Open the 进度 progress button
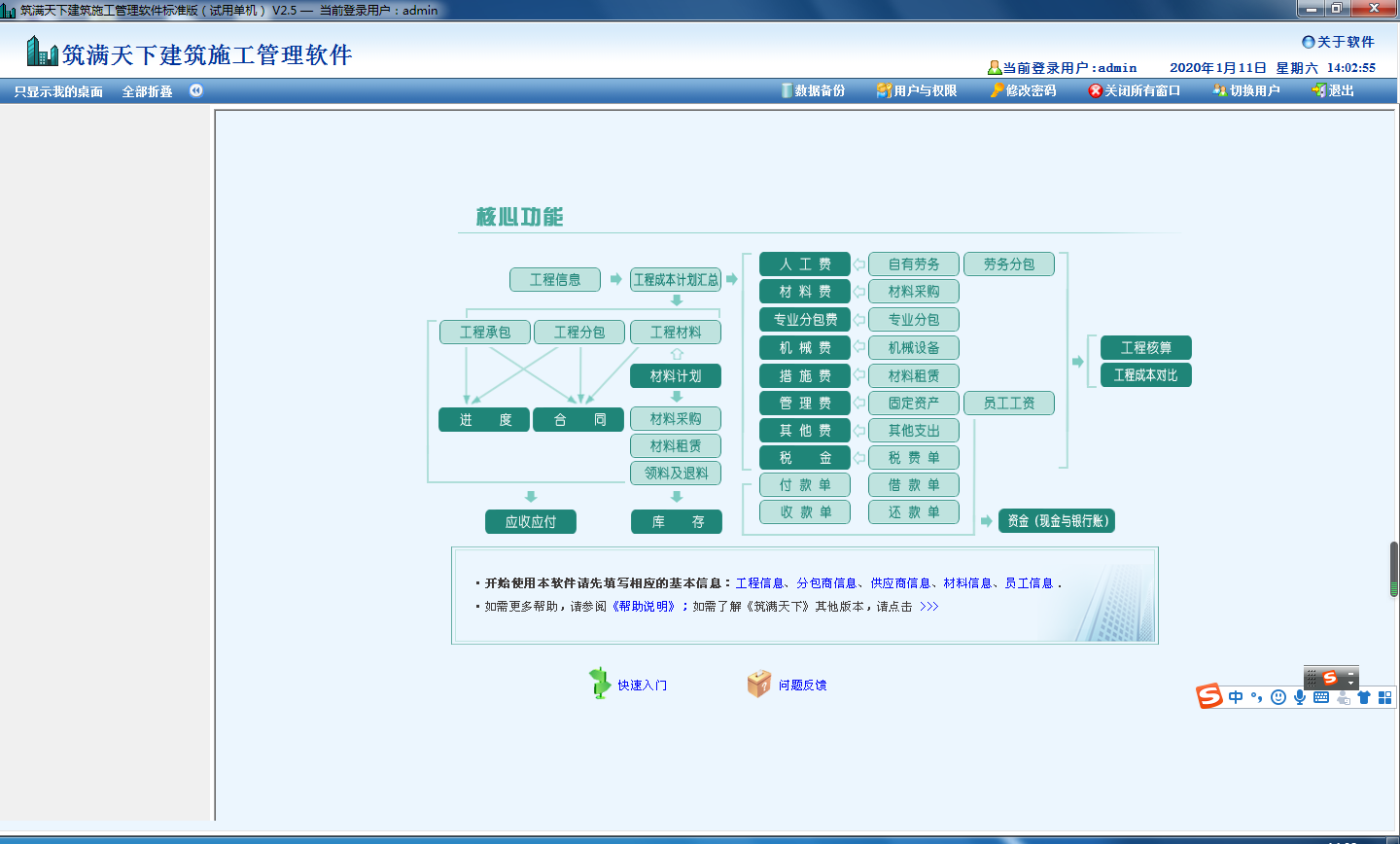This screenshot has width=1400, height=844. pos(484,420)
